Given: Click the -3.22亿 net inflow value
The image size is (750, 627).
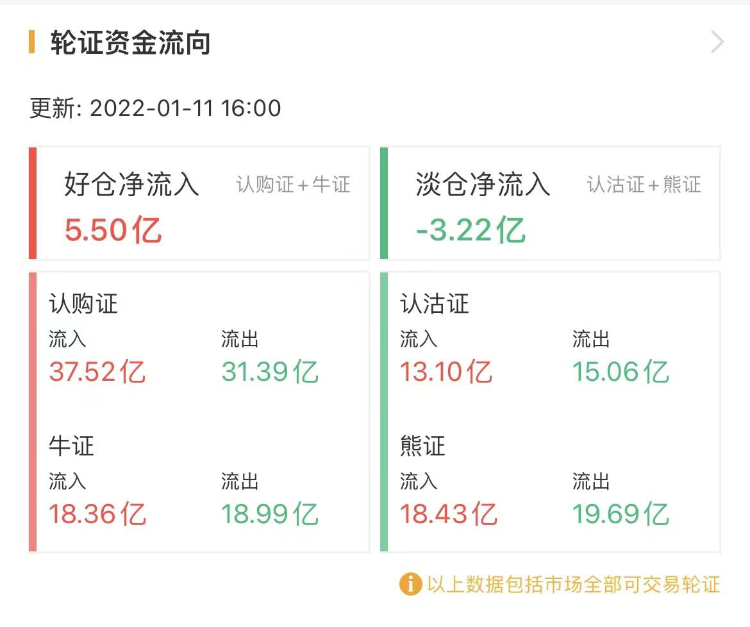Looking at the screenshot, I should tap(471, 230).
